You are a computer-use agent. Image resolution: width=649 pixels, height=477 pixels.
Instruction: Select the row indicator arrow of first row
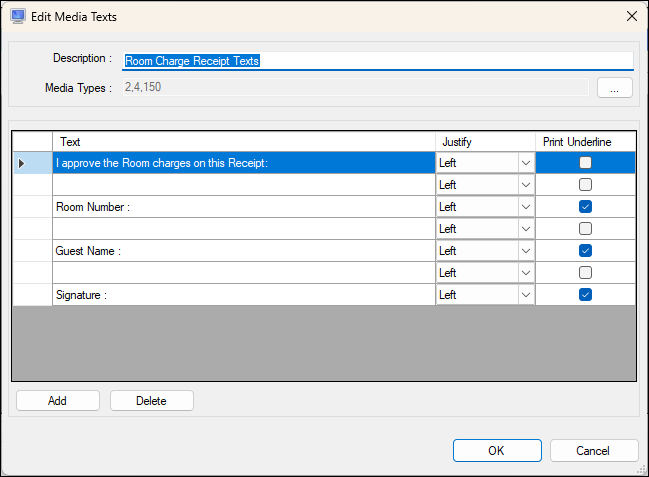(x=22, y=163)
